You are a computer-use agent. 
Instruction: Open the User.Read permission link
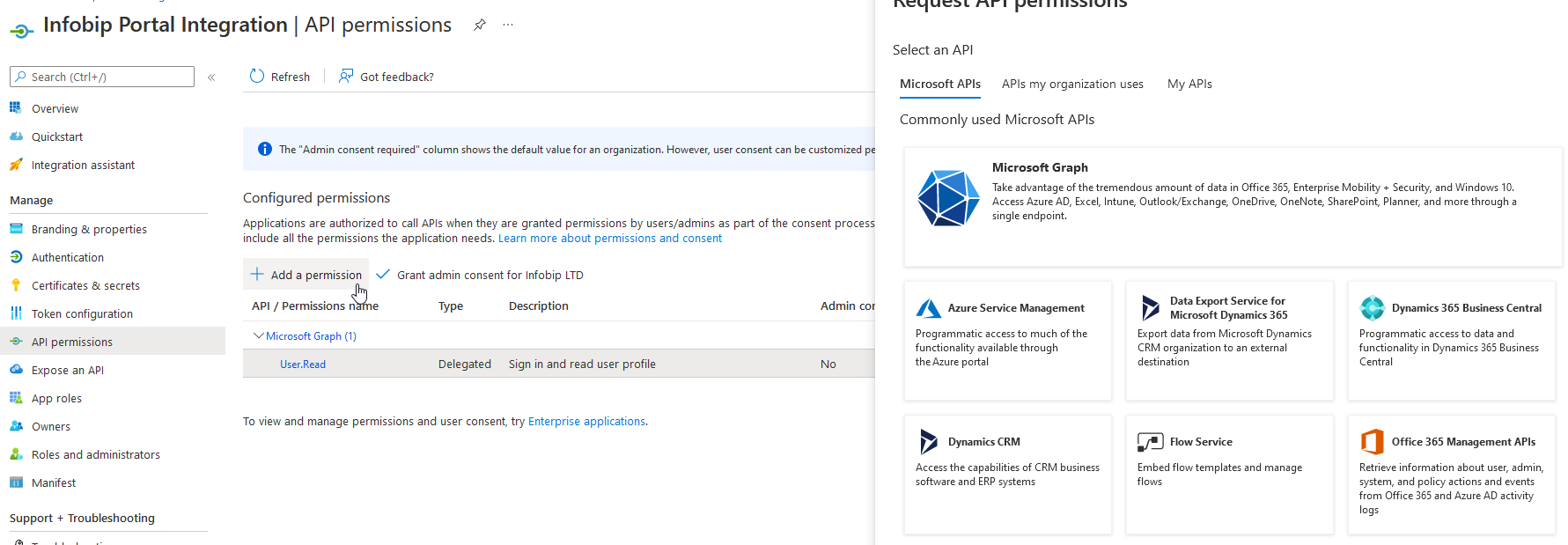303,365
